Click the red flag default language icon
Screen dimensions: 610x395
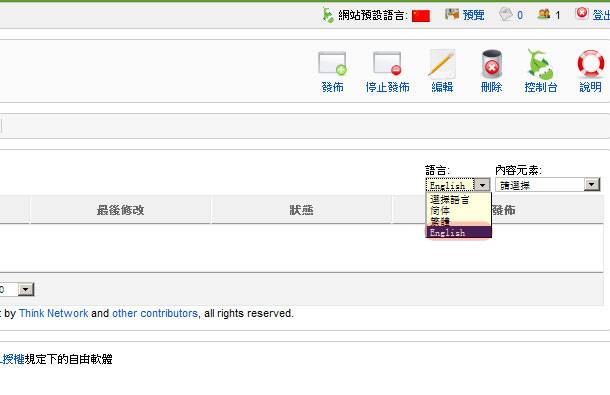click(421, 16)
